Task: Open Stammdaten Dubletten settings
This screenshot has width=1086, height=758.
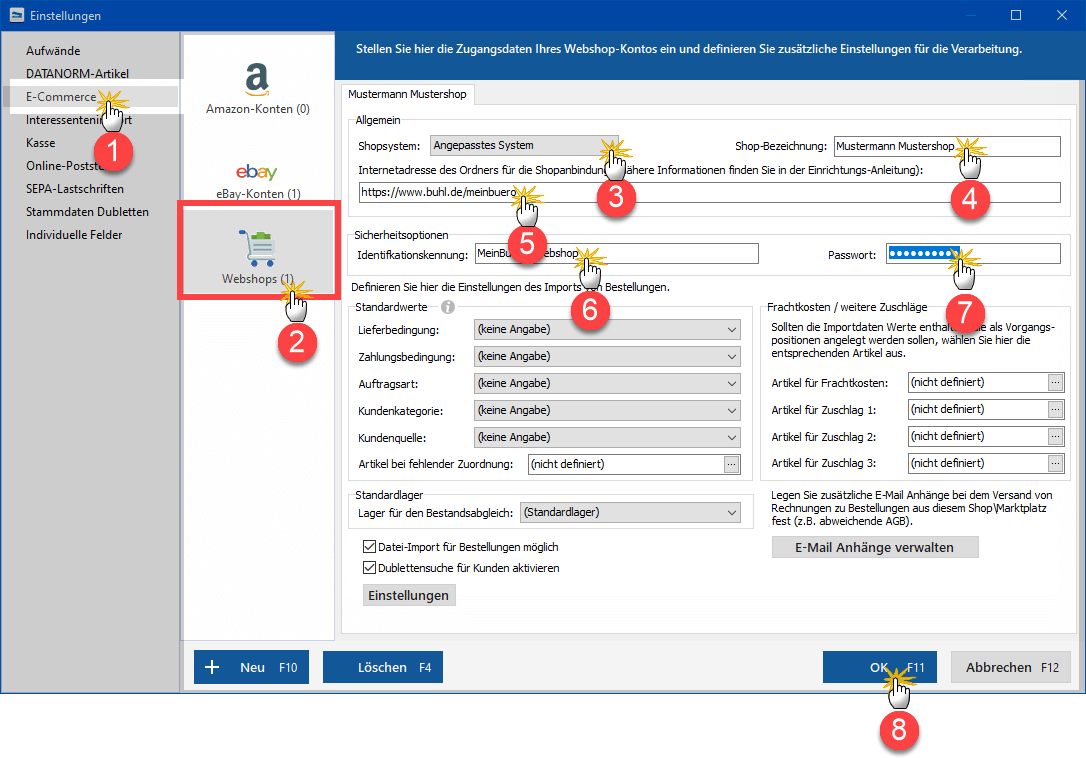Action: pyautogui.click(x=87, y=211)
